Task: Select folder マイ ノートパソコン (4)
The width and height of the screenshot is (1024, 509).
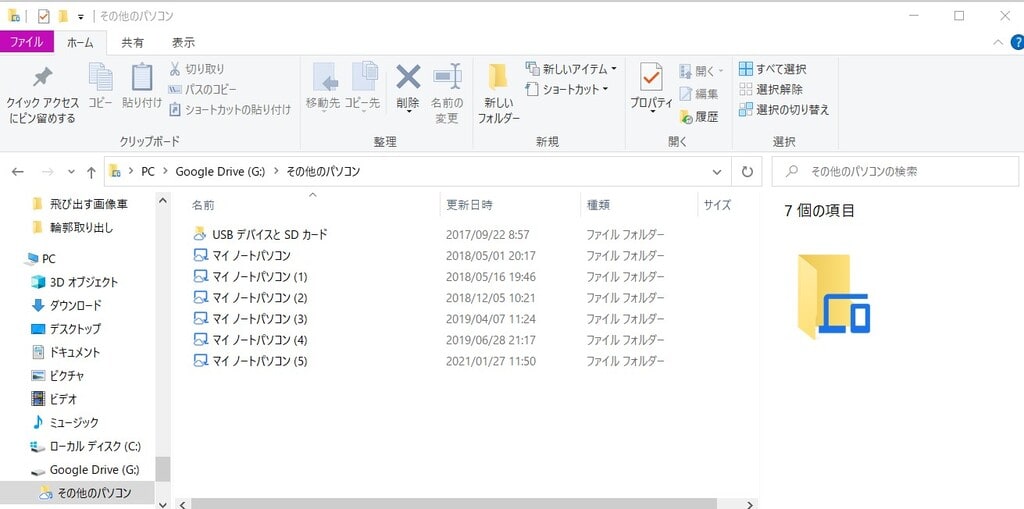Action: pyautogui.click(x=250, y=340)
